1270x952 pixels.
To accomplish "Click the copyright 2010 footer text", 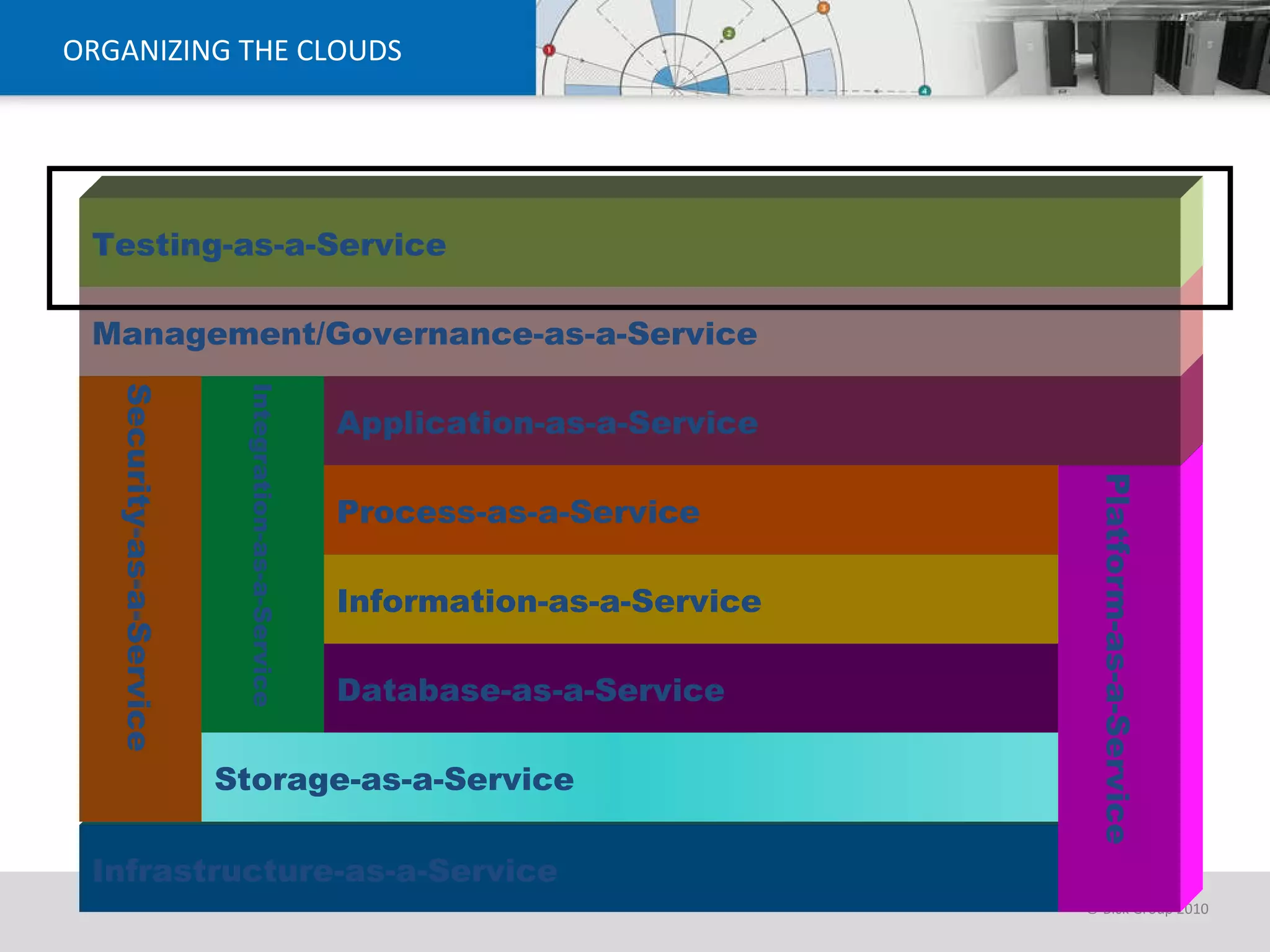I will 1148,909.
